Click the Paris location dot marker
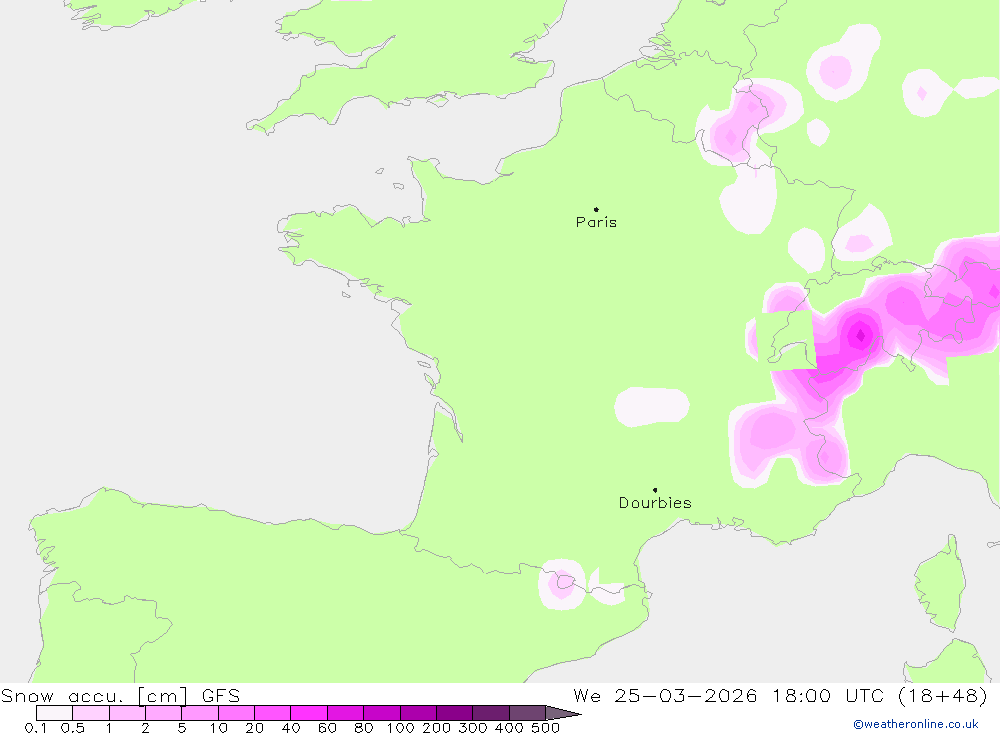The height and width of the screenshot is (733, 1000). coord(596,209)
